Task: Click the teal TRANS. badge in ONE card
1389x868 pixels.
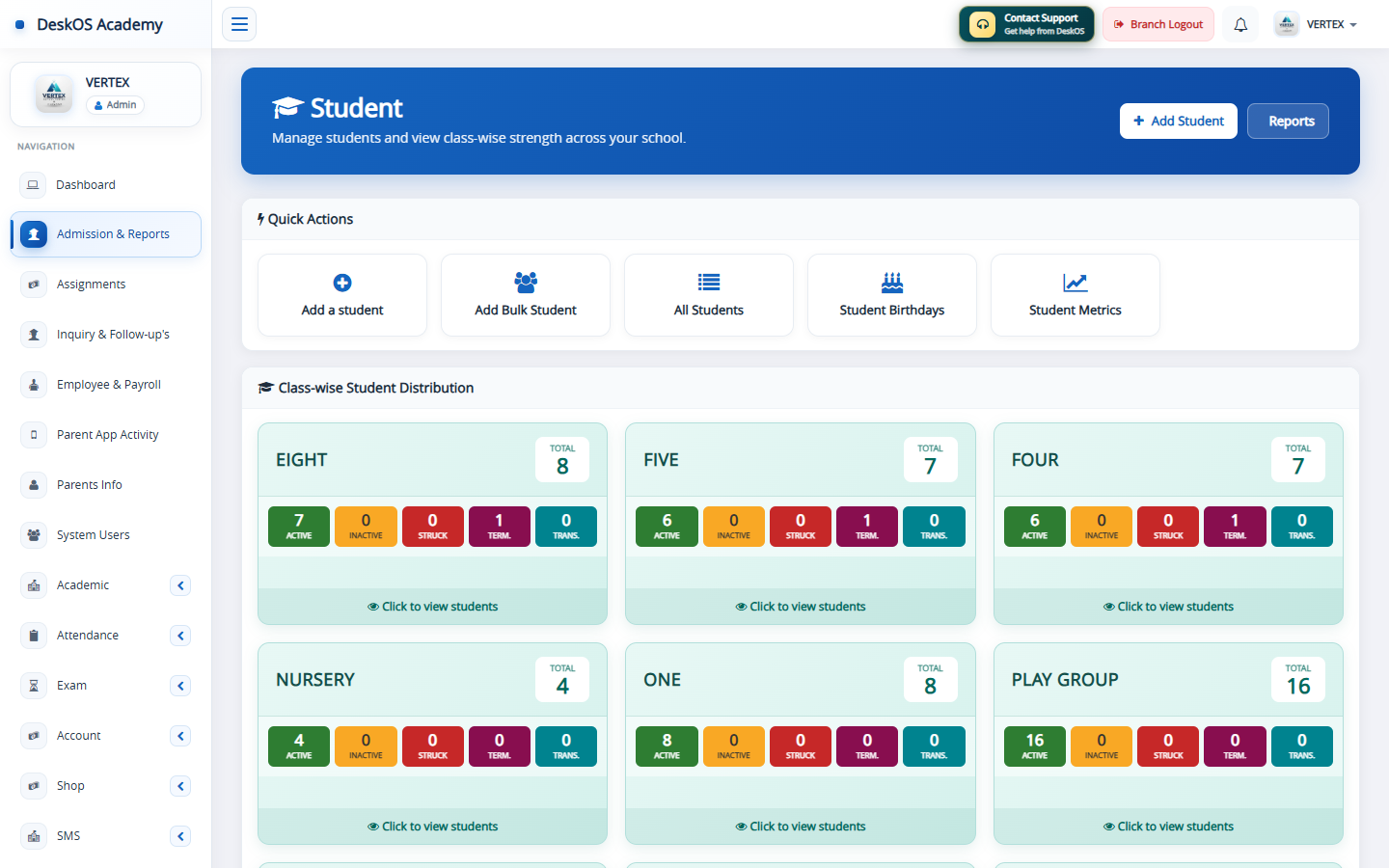Action: (934, 746)
